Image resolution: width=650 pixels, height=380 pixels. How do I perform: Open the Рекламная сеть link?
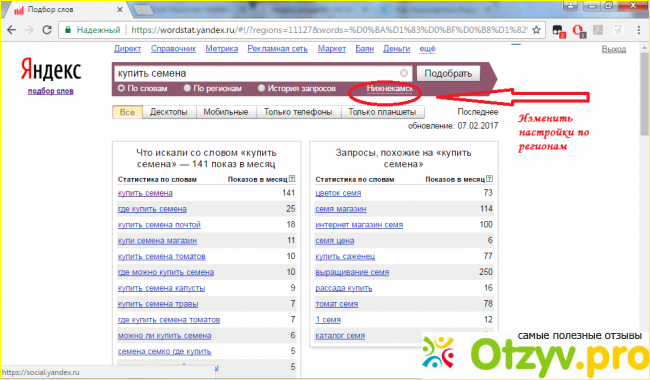tap(278, 49)
